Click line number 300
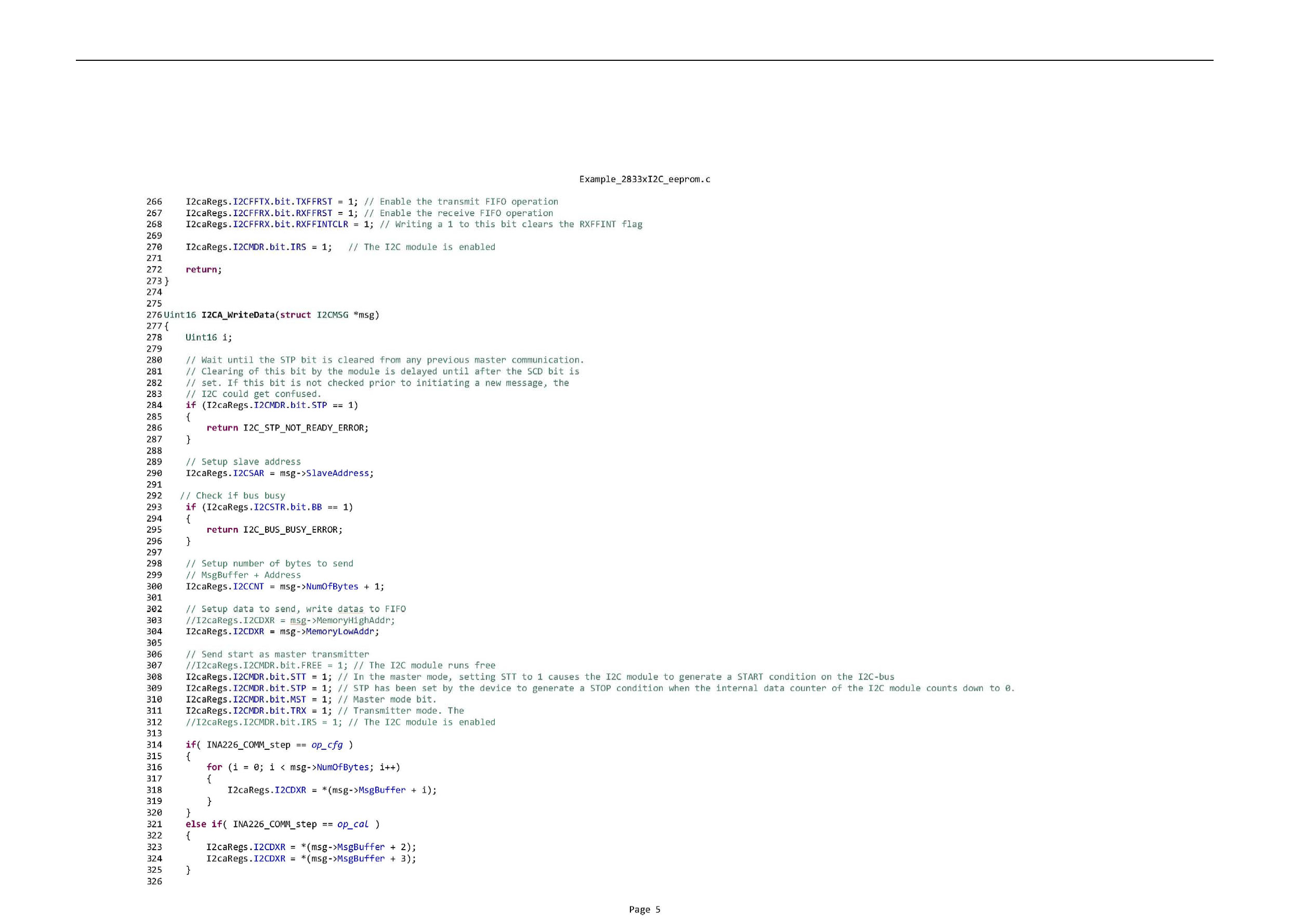Screen dimensions: 1290x924 (x=154, y=586)
